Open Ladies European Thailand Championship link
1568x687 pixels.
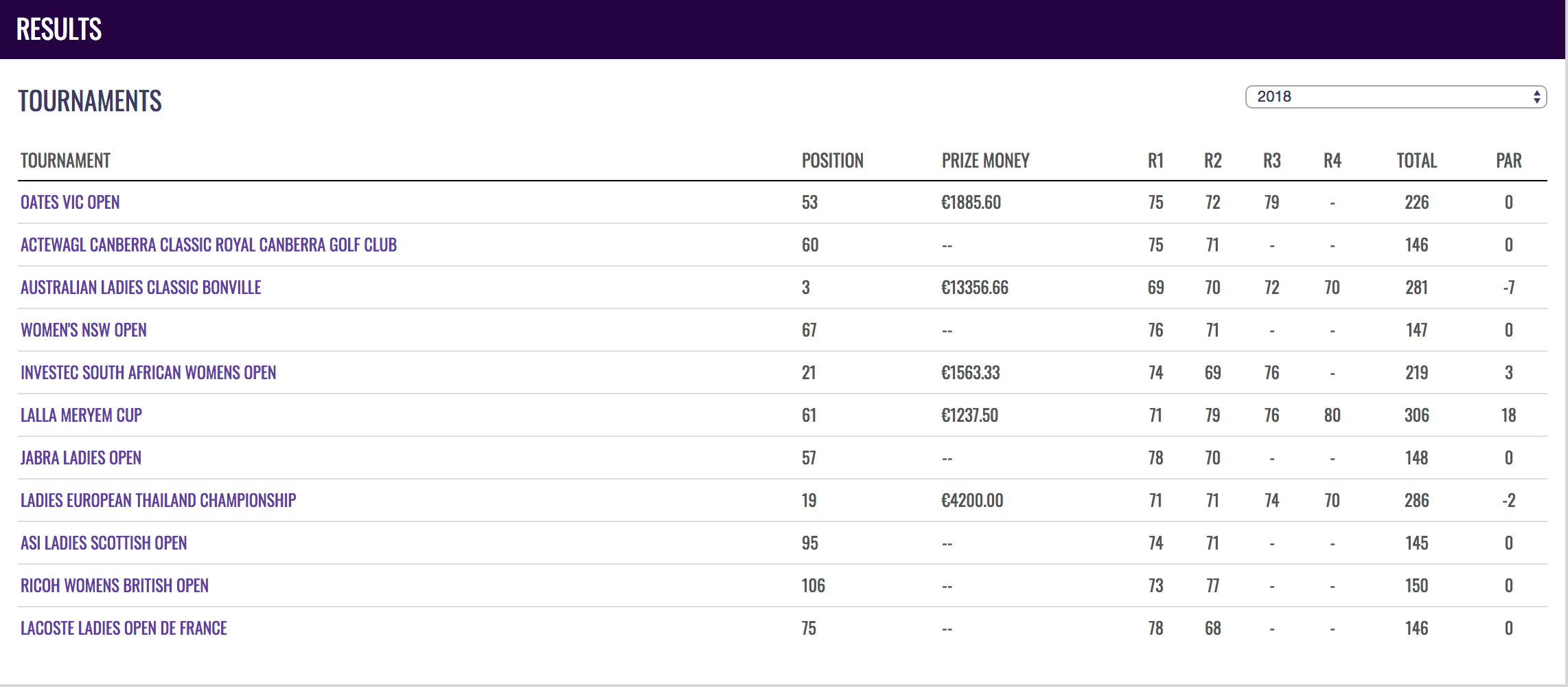[x=159, y=501]
